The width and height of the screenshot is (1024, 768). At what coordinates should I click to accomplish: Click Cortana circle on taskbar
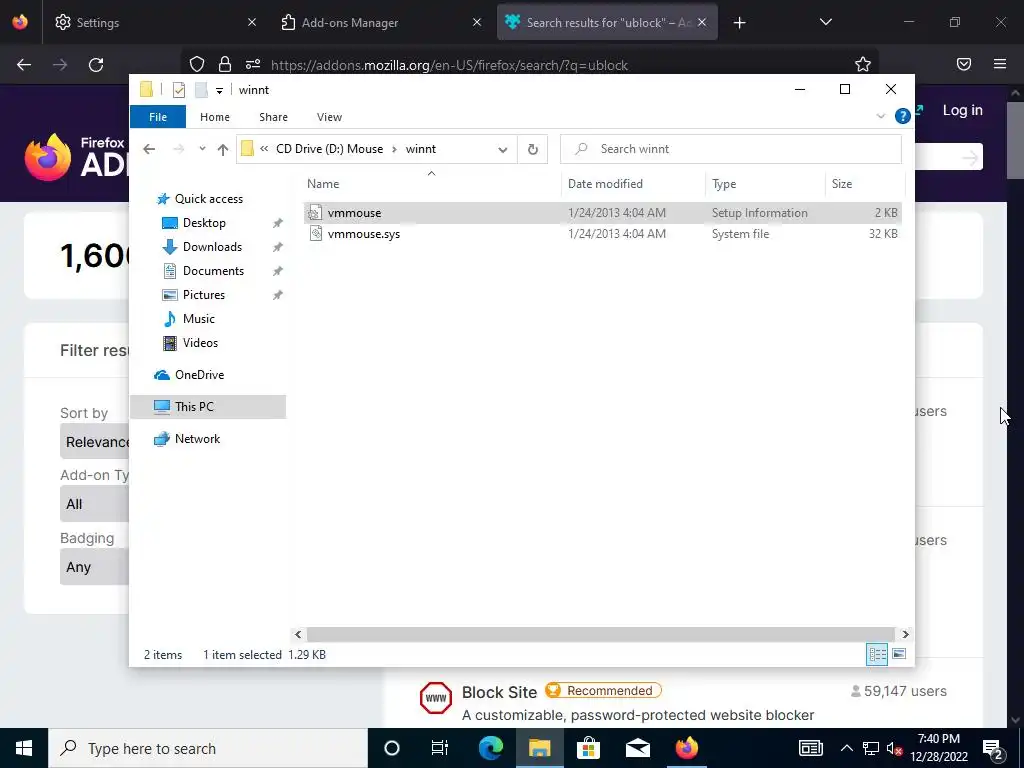click(391, 748)
